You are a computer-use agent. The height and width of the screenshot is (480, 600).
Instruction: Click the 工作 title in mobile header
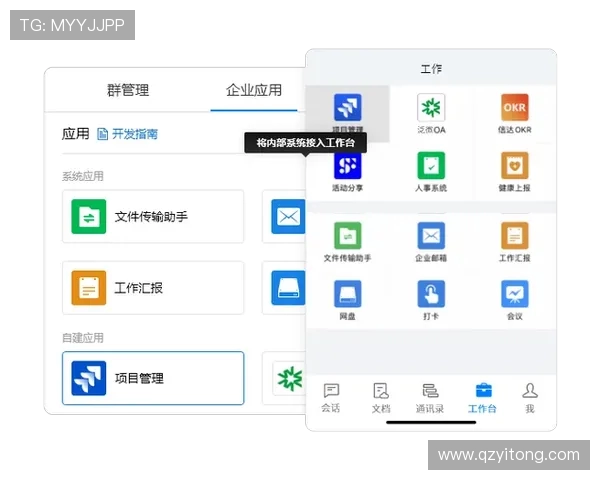point(431,69)
